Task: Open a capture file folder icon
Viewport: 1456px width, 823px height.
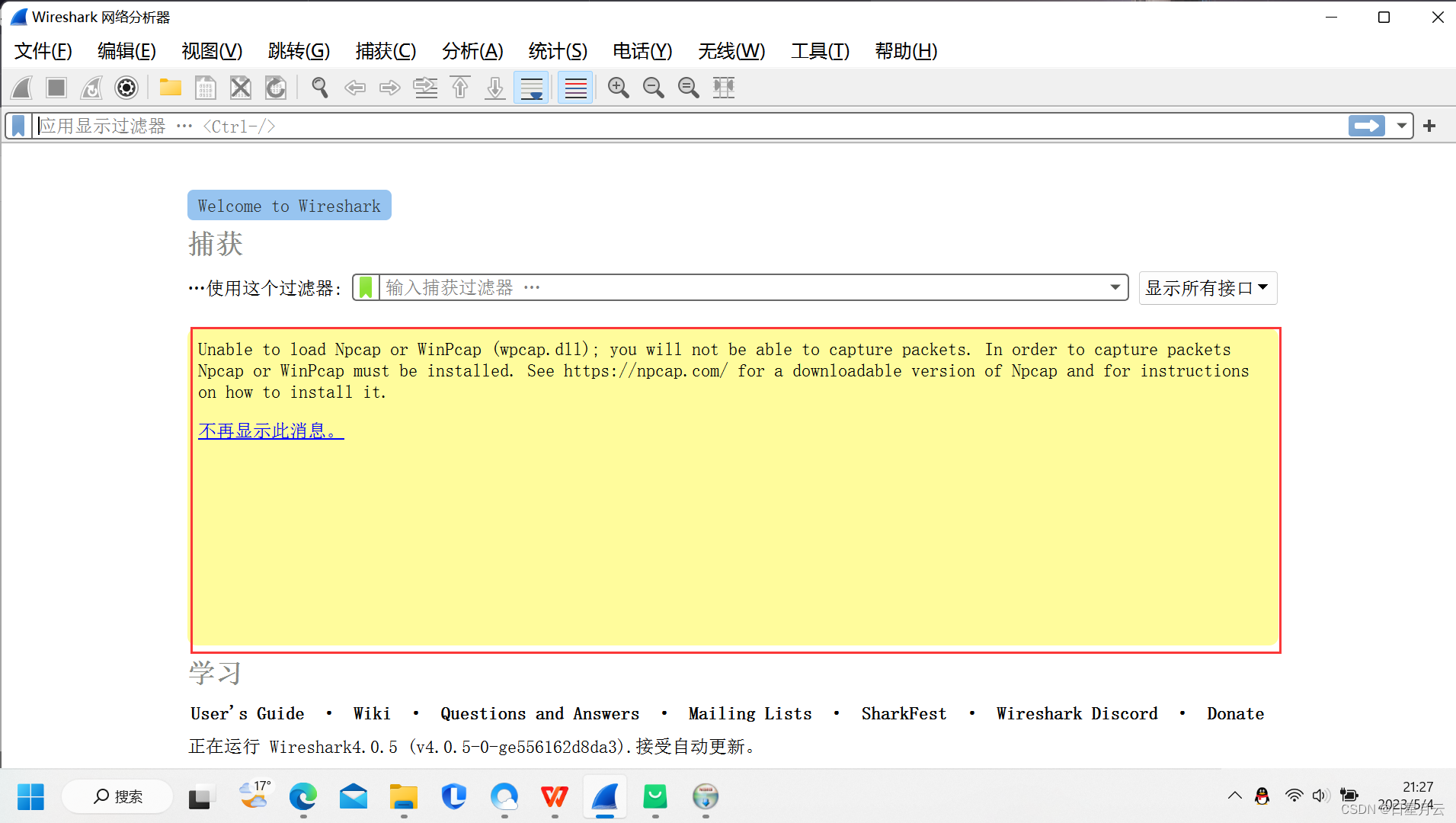Action: pos(170,88)
